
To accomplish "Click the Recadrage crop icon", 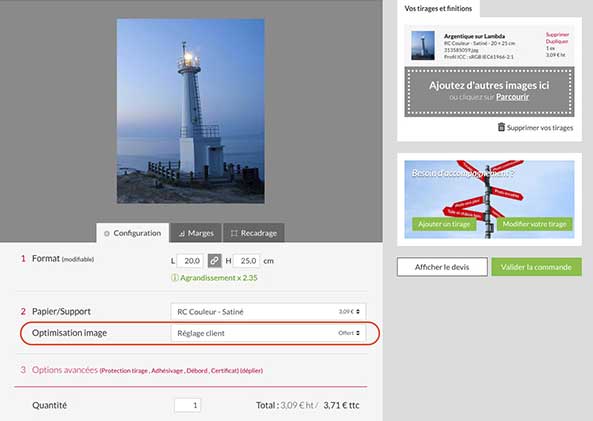I will click(234, 233).
